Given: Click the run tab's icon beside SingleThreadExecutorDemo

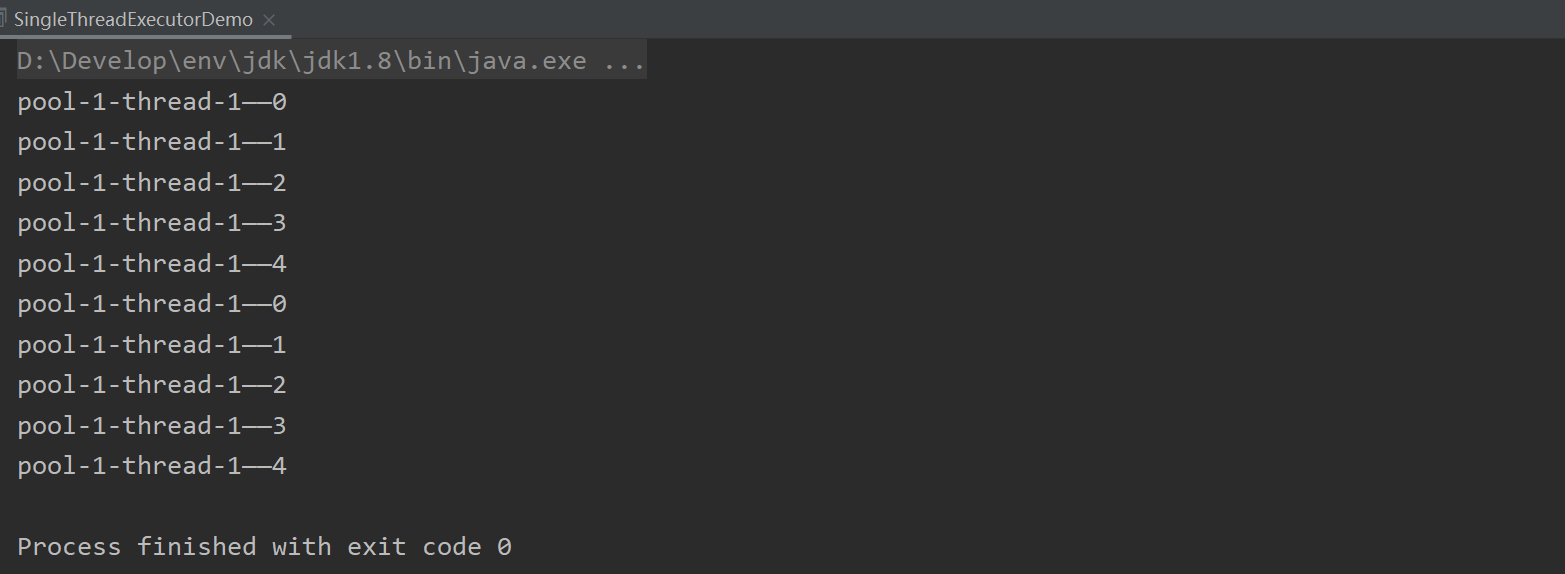Looking at the screenshot, I should pyautogui.click(x=3, y=20).
